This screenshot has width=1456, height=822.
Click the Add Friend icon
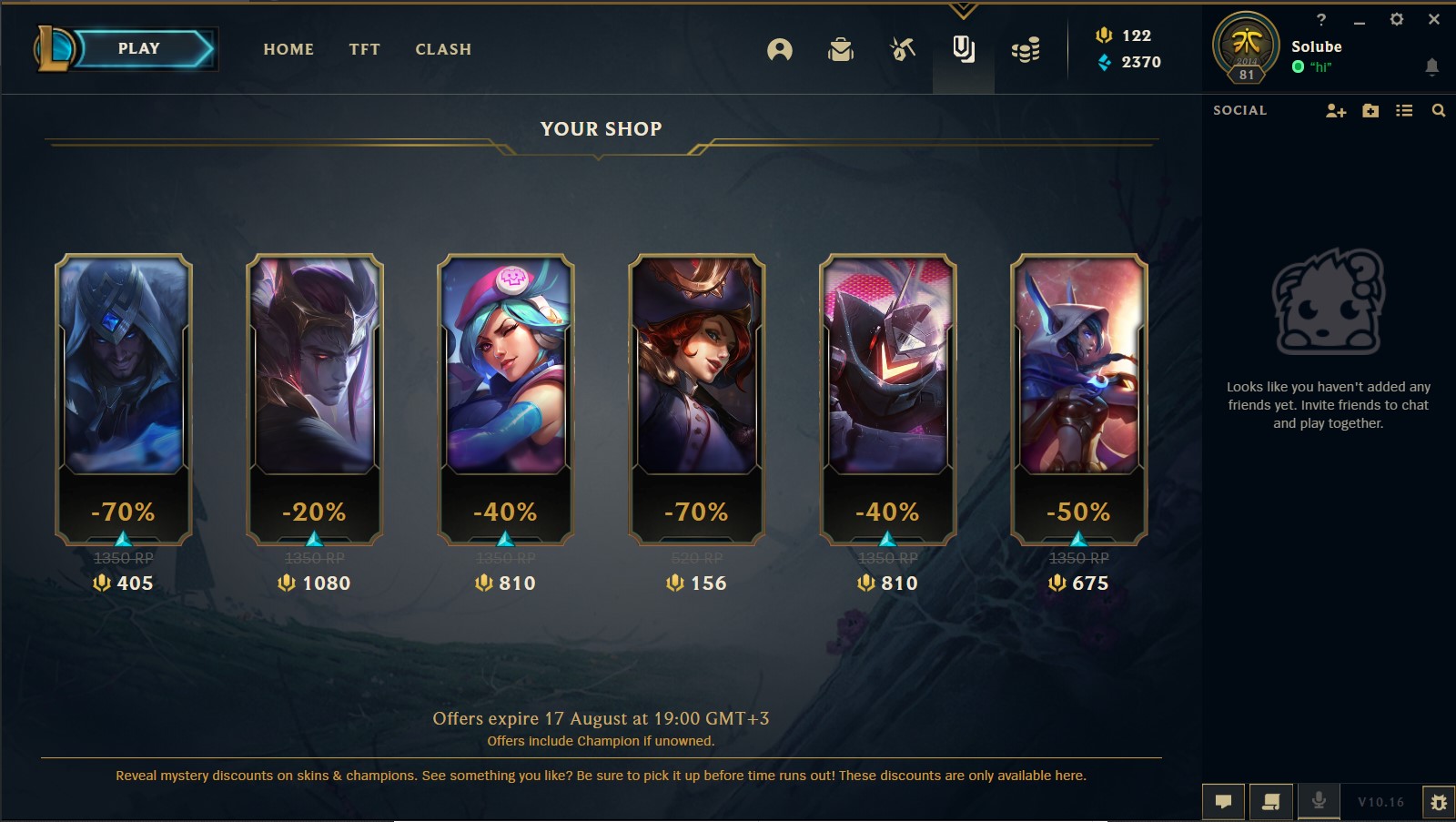click(1336, 110)
